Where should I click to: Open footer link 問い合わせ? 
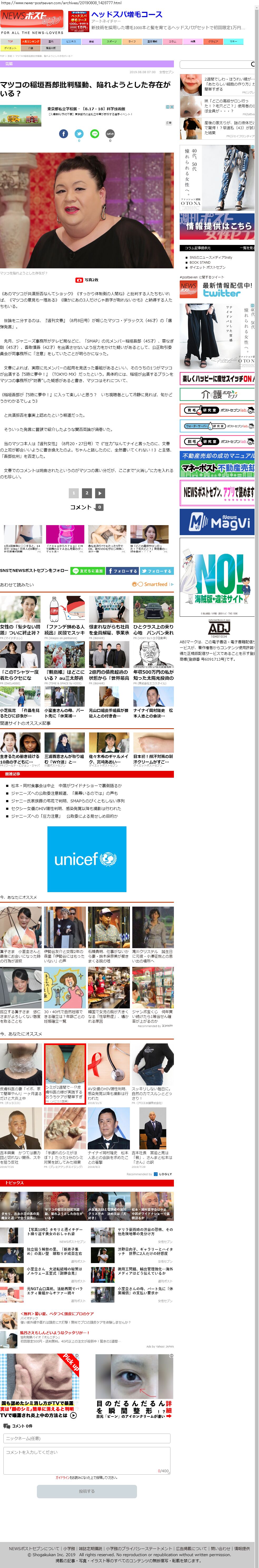tap(221, 1549)
